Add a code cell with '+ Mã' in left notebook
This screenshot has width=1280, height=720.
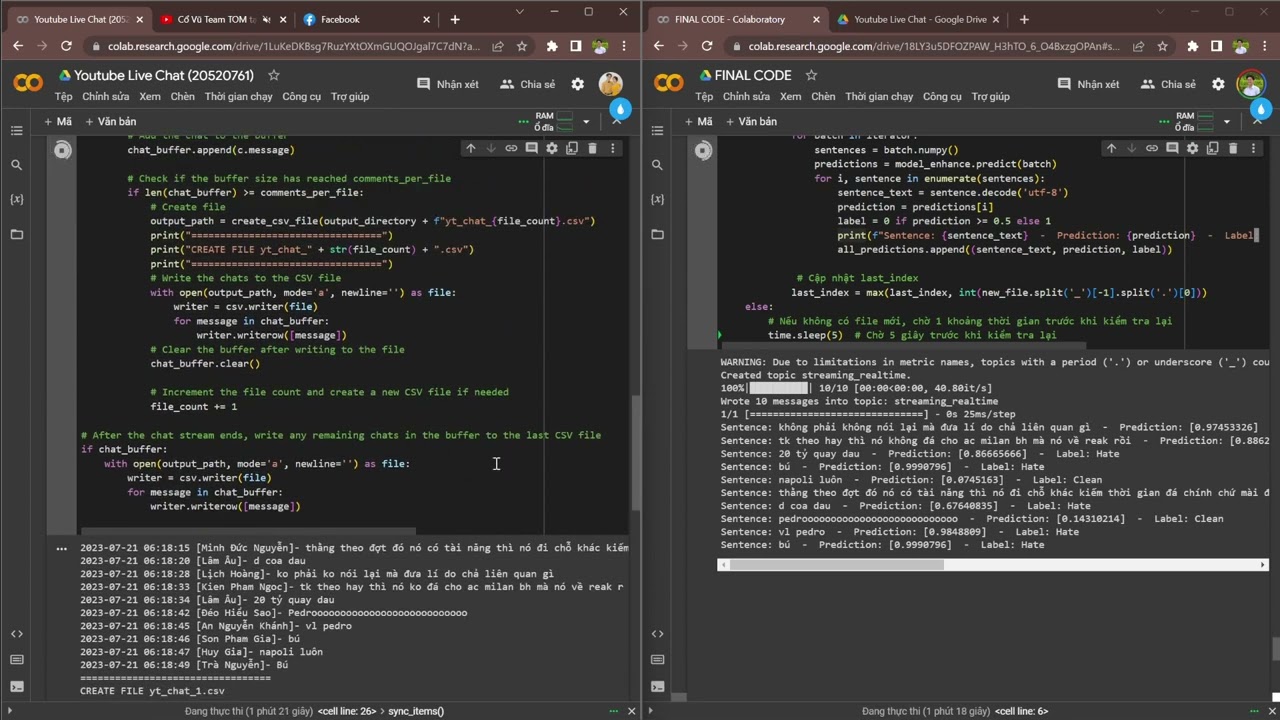[58, 122]
